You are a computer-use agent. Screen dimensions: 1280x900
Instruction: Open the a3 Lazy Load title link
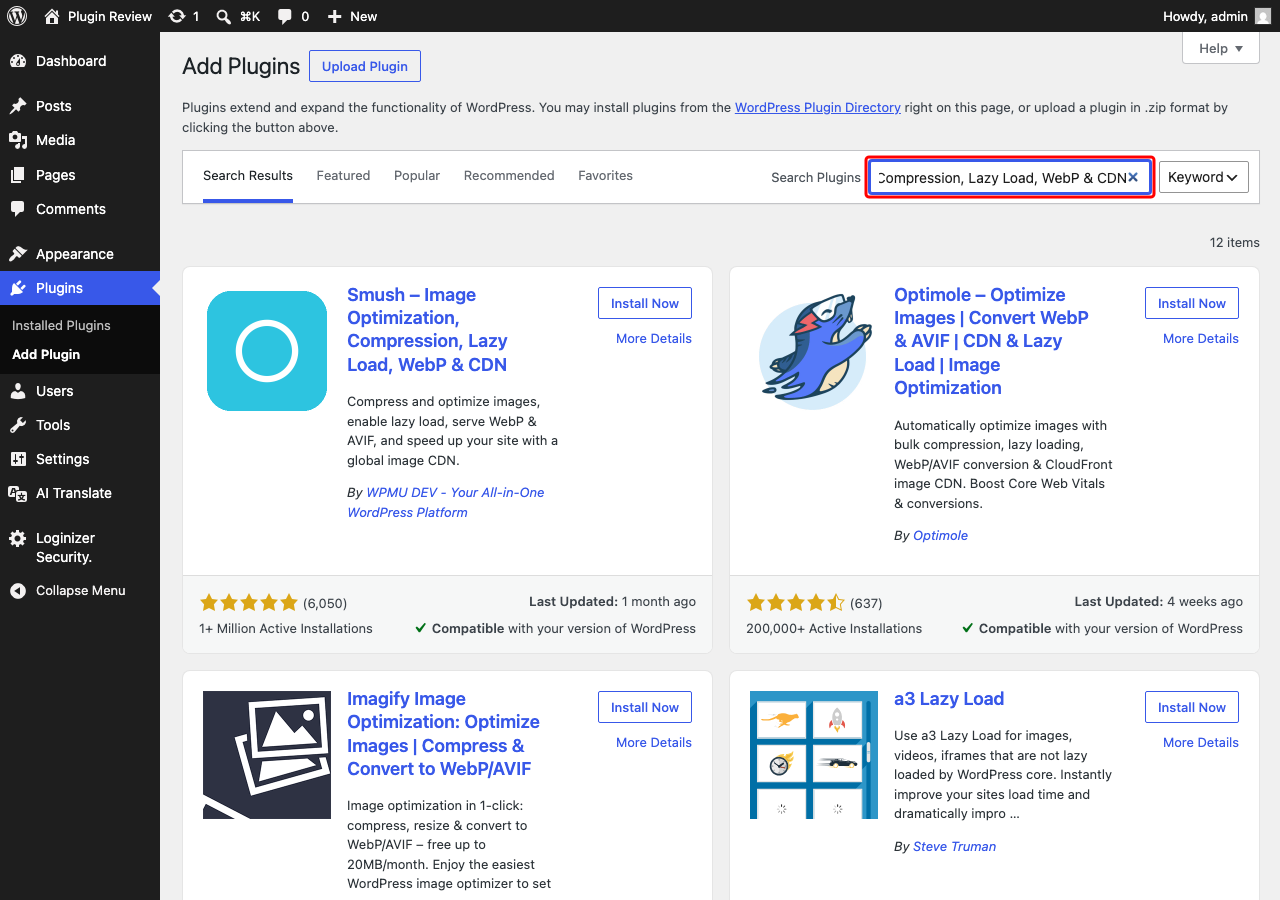coord(949,699)
